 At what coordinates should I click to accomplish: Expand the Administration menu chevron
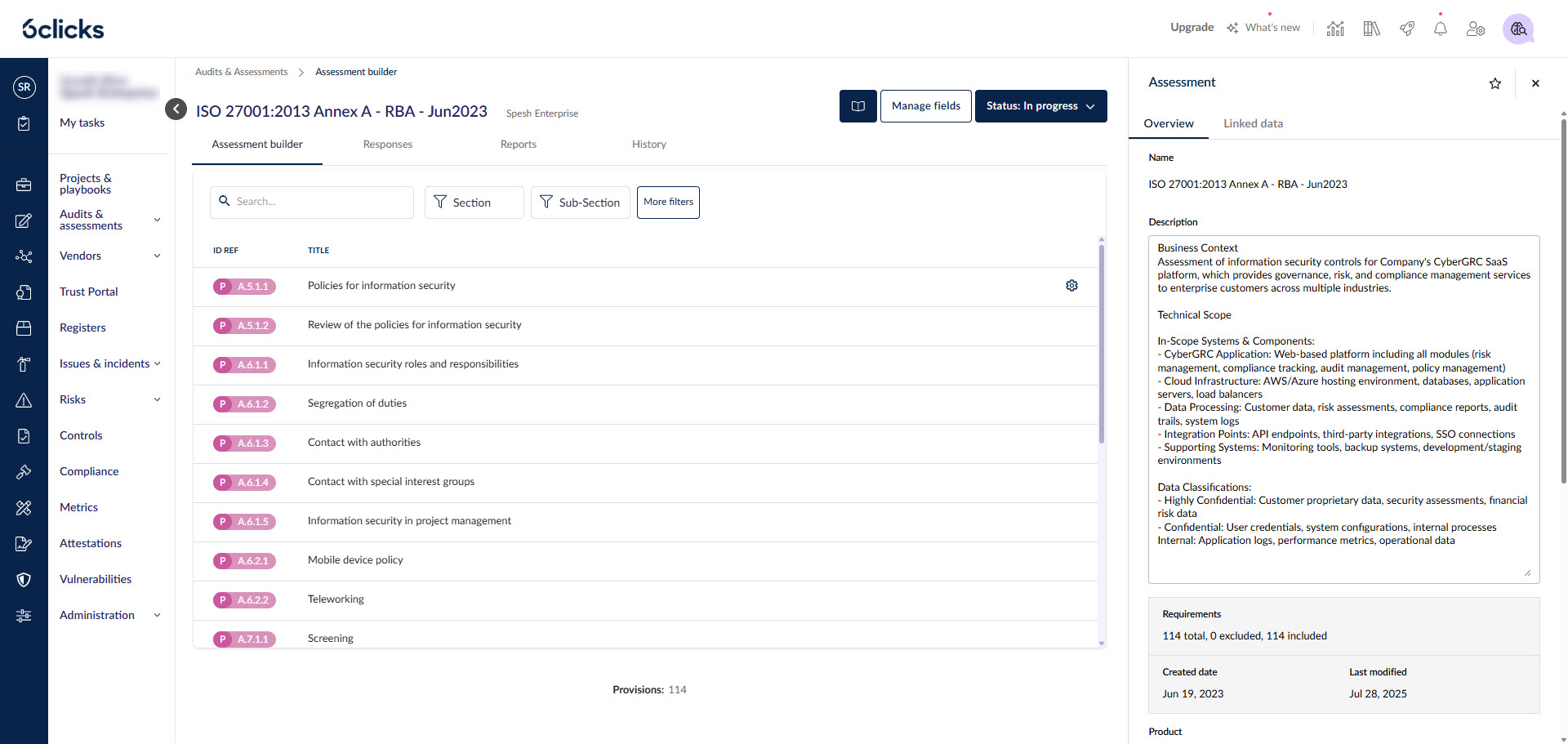pos(157,615)
